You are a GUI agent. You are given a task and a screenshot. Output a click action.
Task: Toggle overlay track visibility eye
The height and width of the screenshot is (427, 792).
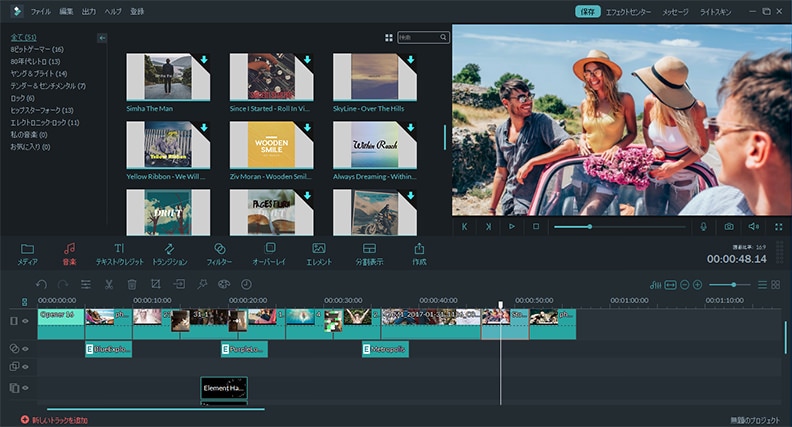click(x=25, y=367)
